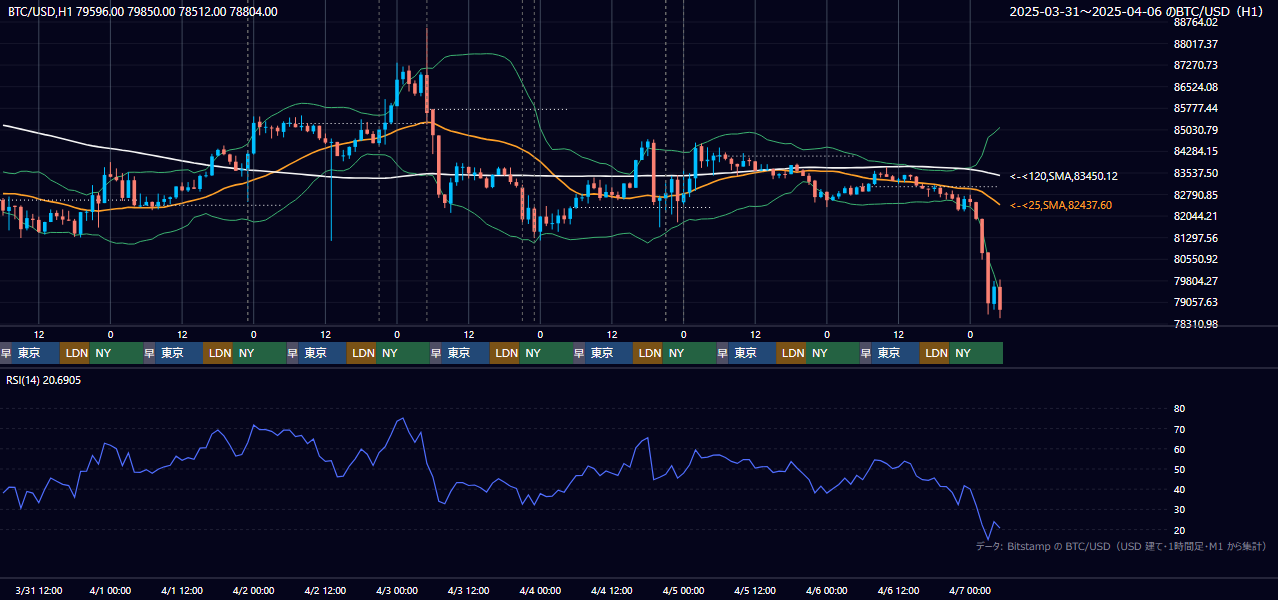Click the Bitstamp data source caption
The width and height of the screenshot is (1278, 600).
tap(1121, 546)
